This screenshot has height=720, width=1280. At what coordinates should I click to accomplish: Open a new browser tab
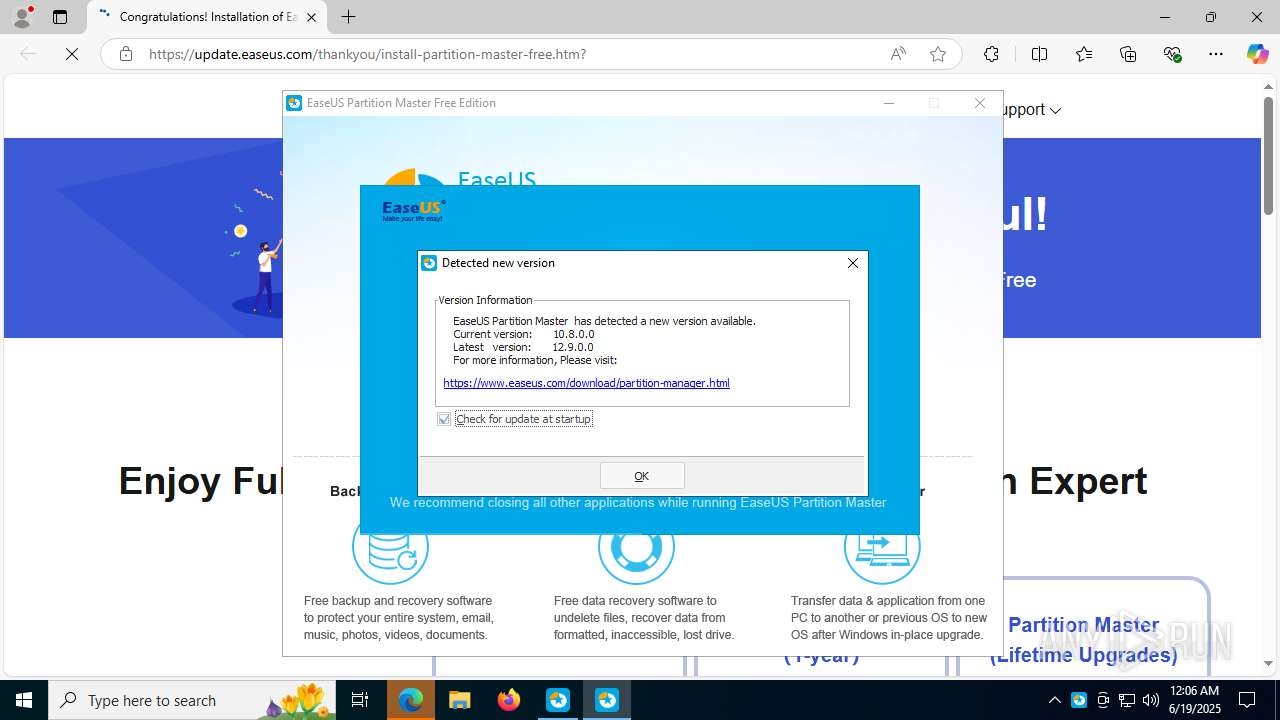[348, 17]
